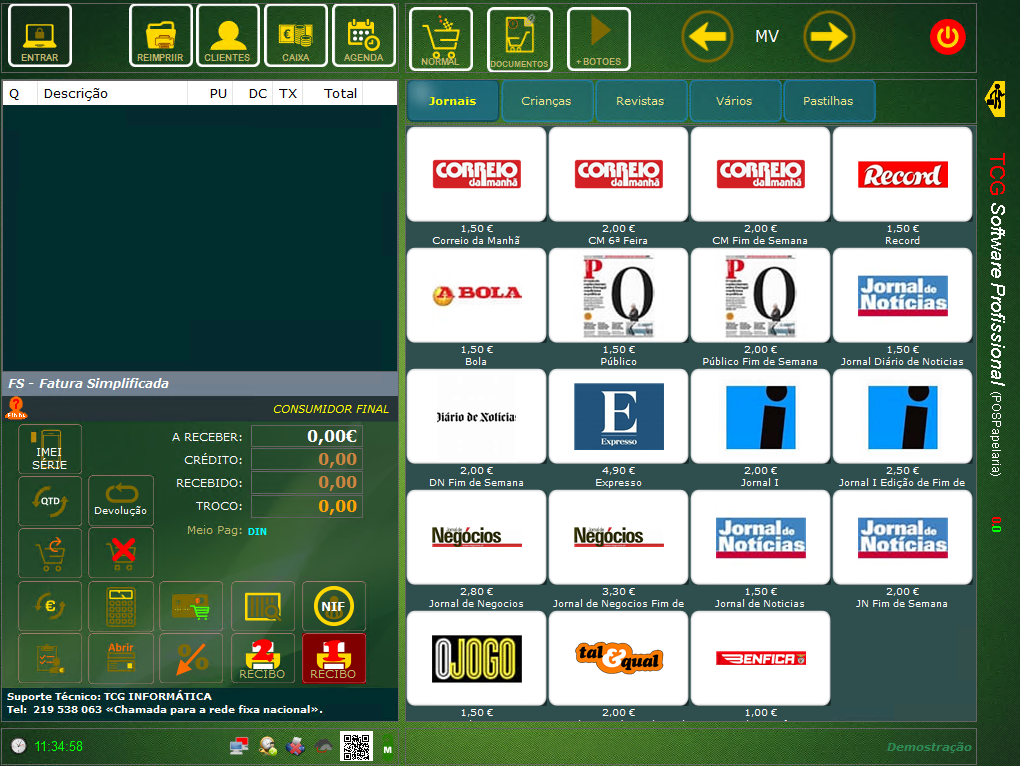Add Jornal de Noticias 1,50 € product
The height and width of the screenshot is (766, 1020).
pos(760,537)
